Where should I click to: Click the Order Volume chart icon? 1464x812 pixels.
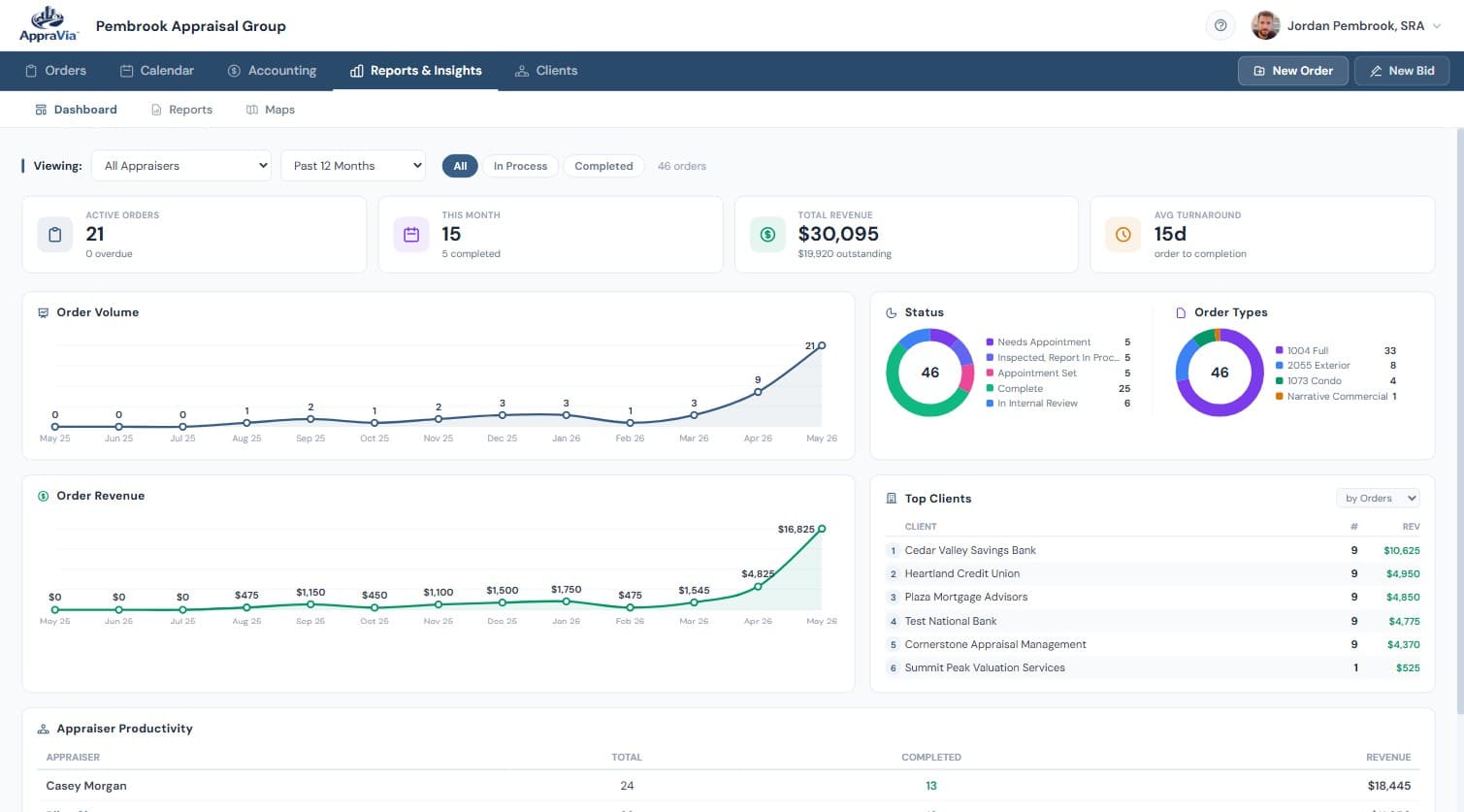click(x=43, y=312)
